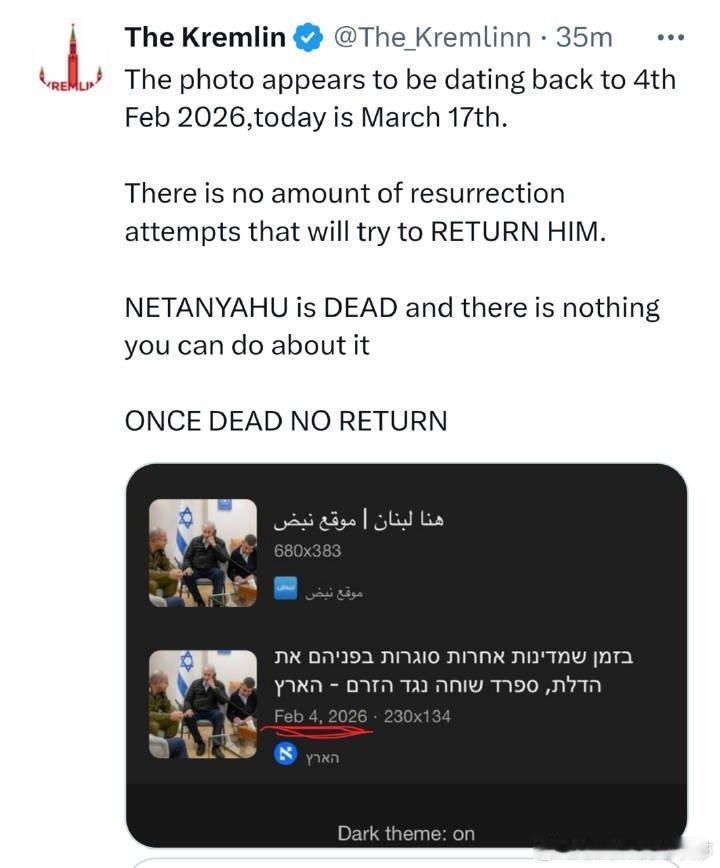
Task: Click the Haaretz aleph source icon
Action: coord(286,754)
